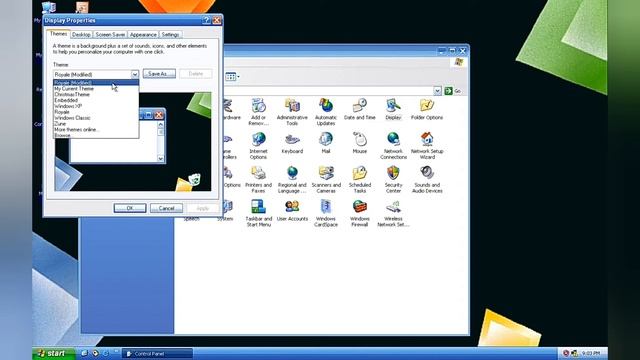Switch to the Settings tab

[x=170, y=35]
